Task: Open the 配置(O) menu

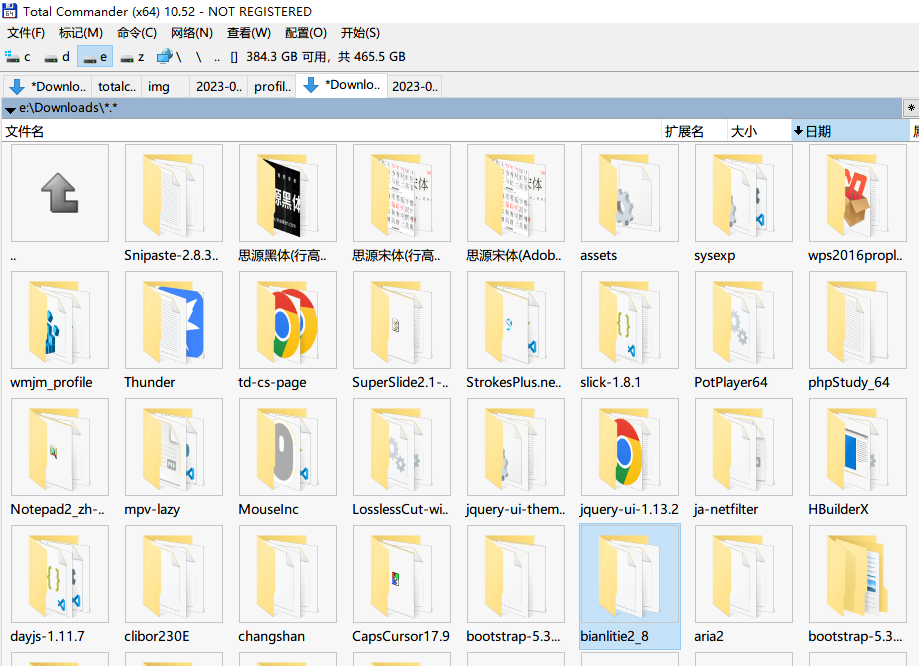Action: point(305,33)
